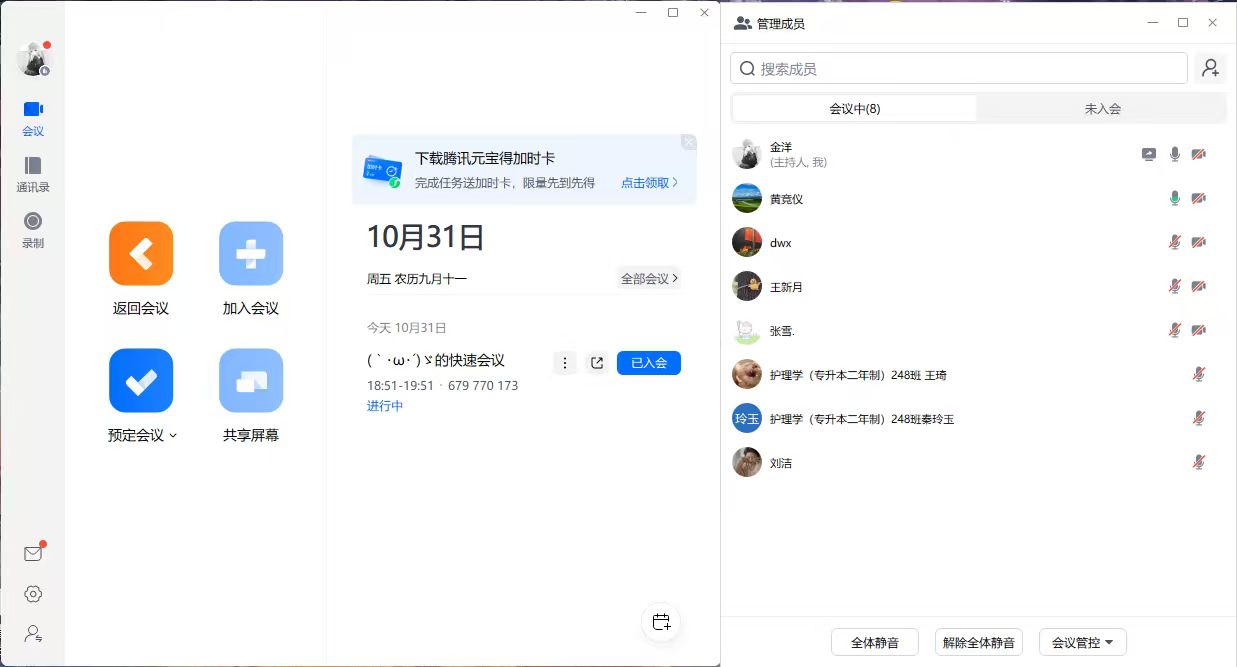Open the three-dot menu for quick meeting
Viewport: 1237px width, 667px height.
[565, 363]
